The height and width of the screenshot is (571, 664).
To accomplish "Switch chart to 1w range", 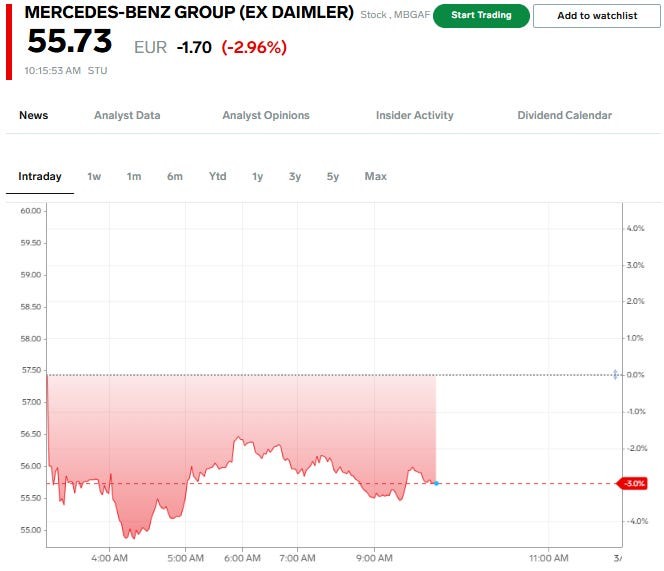I will tap(94, 176).
